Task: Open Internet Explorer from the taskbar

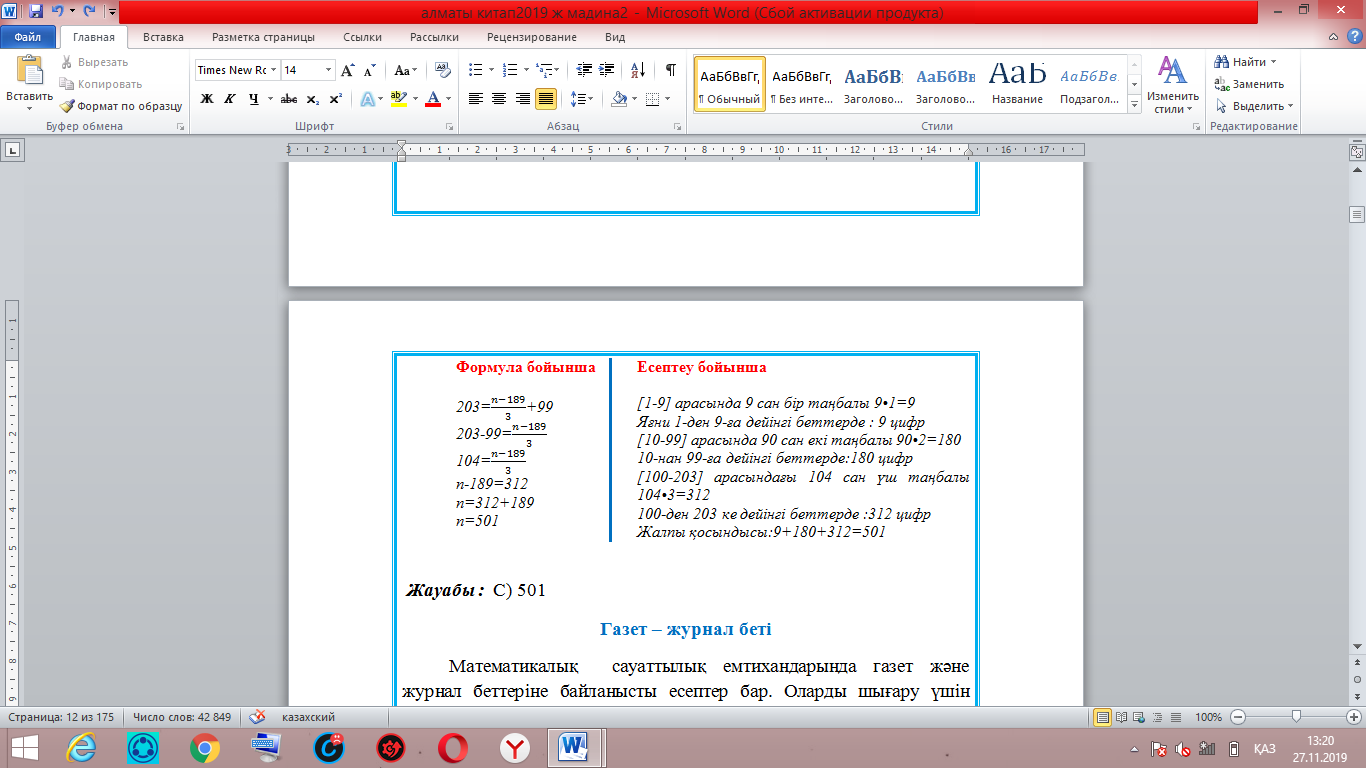Action: point(81,748)
